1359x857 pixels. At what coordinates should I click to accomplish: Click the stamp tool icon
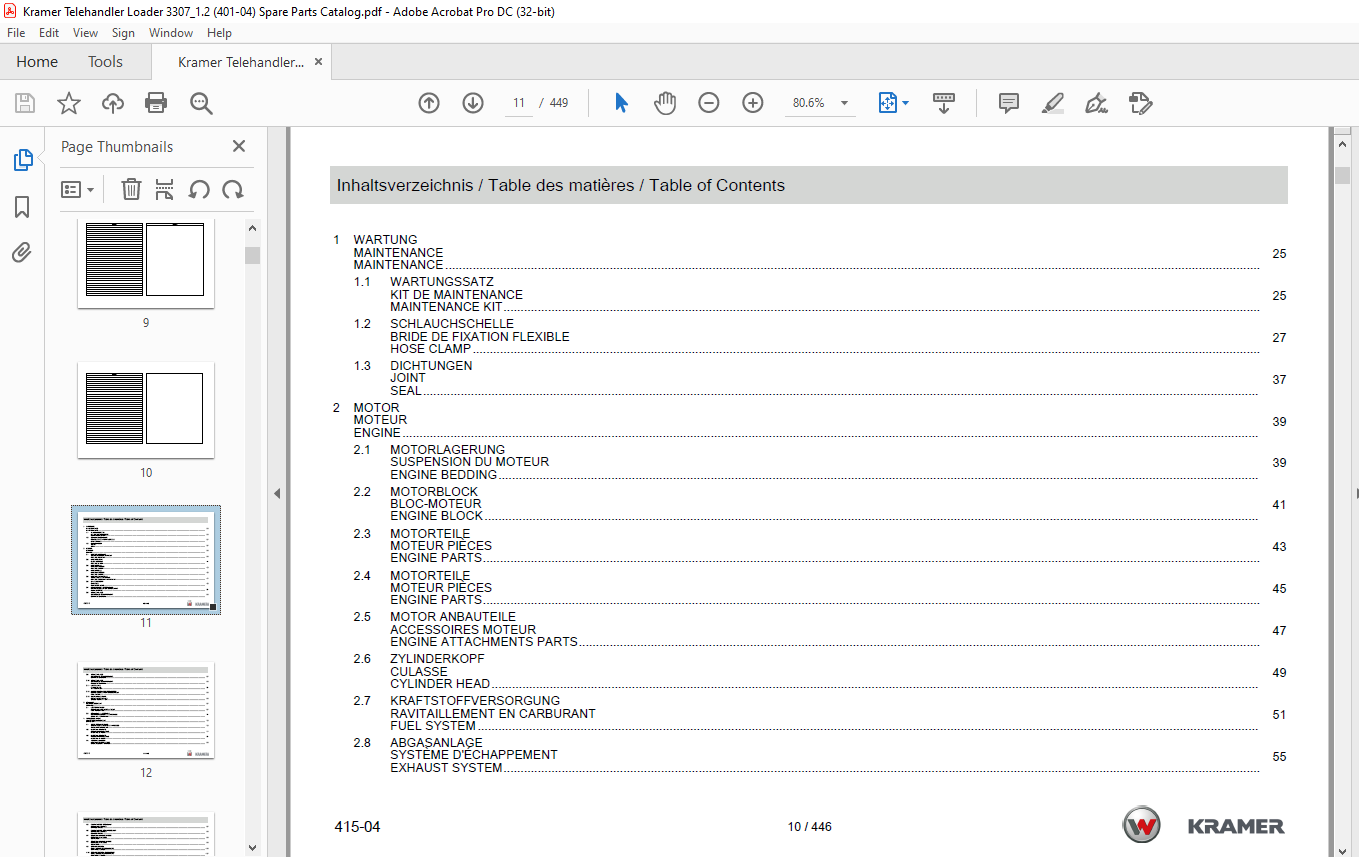(1141, 103)
